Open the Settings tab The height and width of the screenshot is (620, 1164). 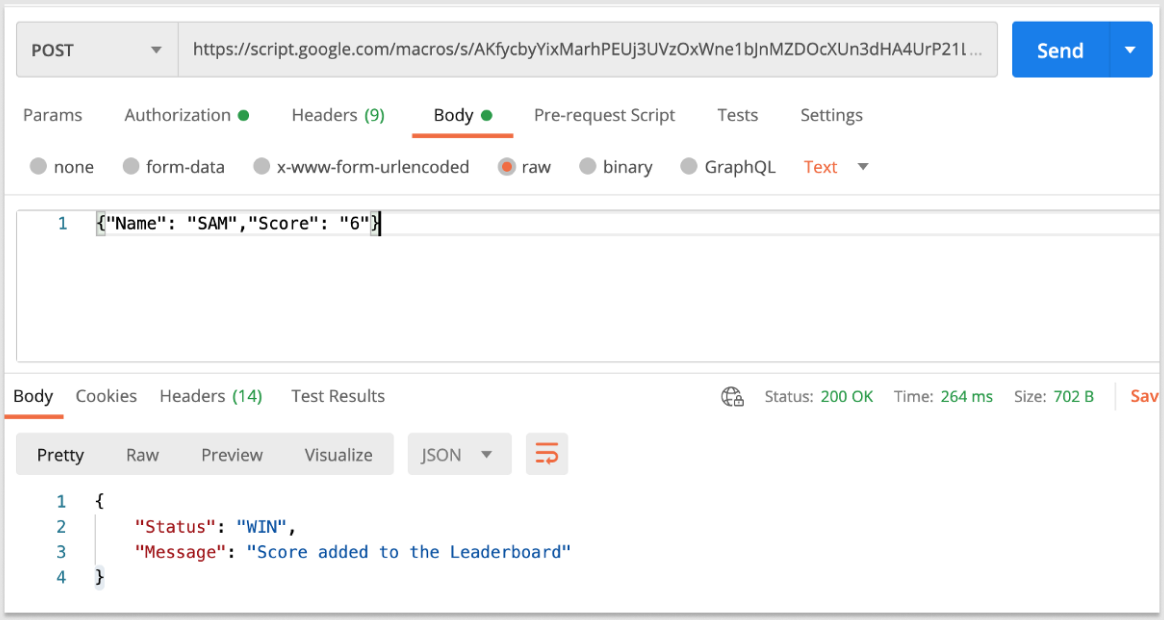[x=831, y=115]
